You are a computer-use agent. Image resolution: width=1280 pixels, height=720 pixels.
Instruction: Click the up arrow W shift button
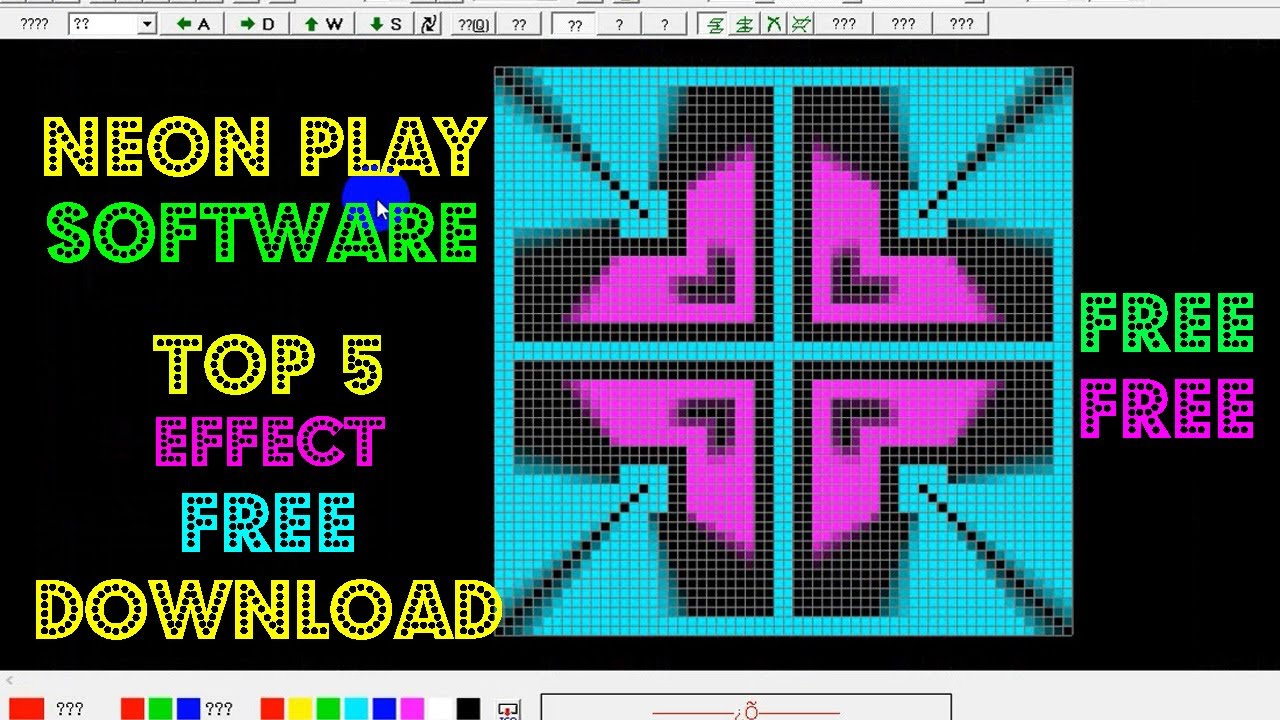[x=322, y=24]
